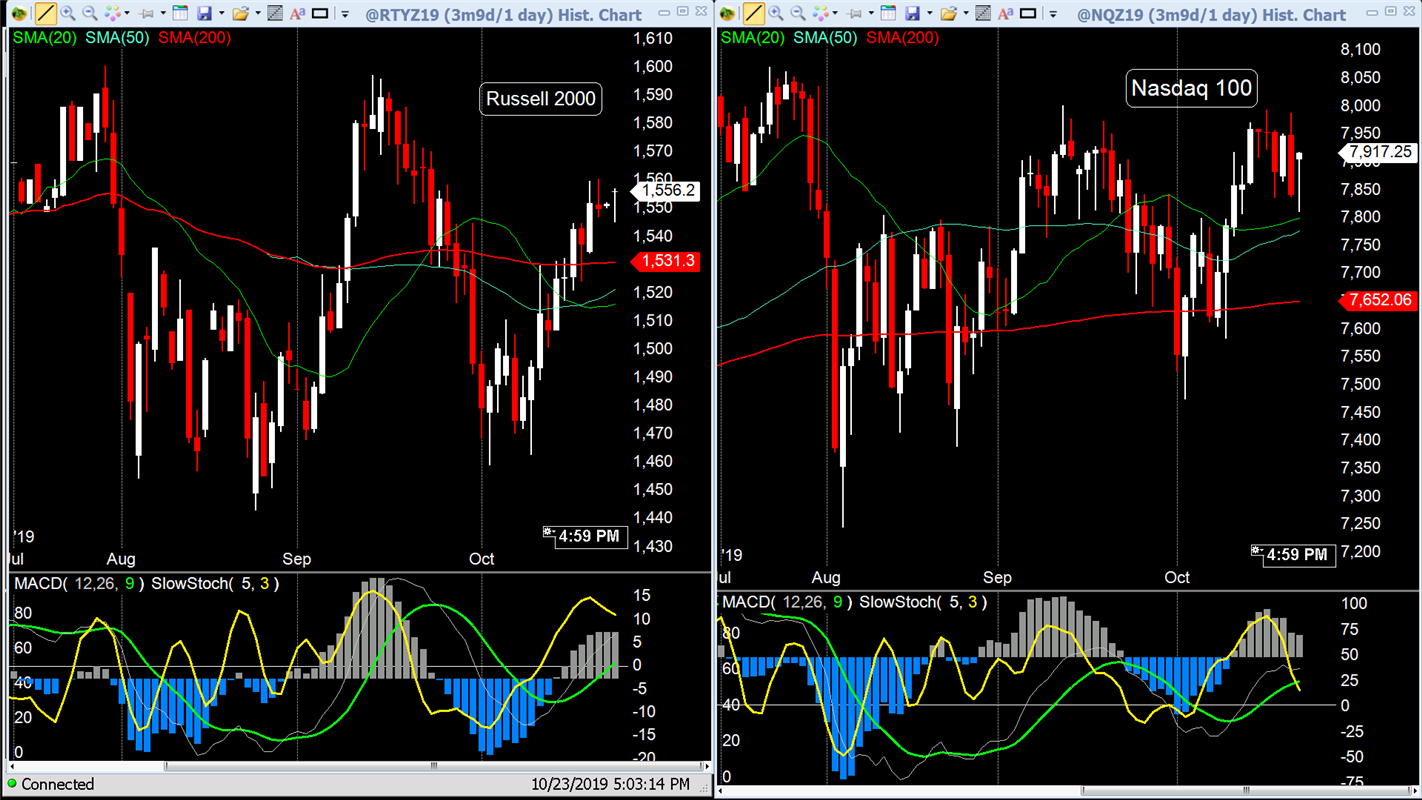
Task: Click SMA(50) legend in RTYZ19 chart
Action: pyautogui.click(x=119, y=37)
